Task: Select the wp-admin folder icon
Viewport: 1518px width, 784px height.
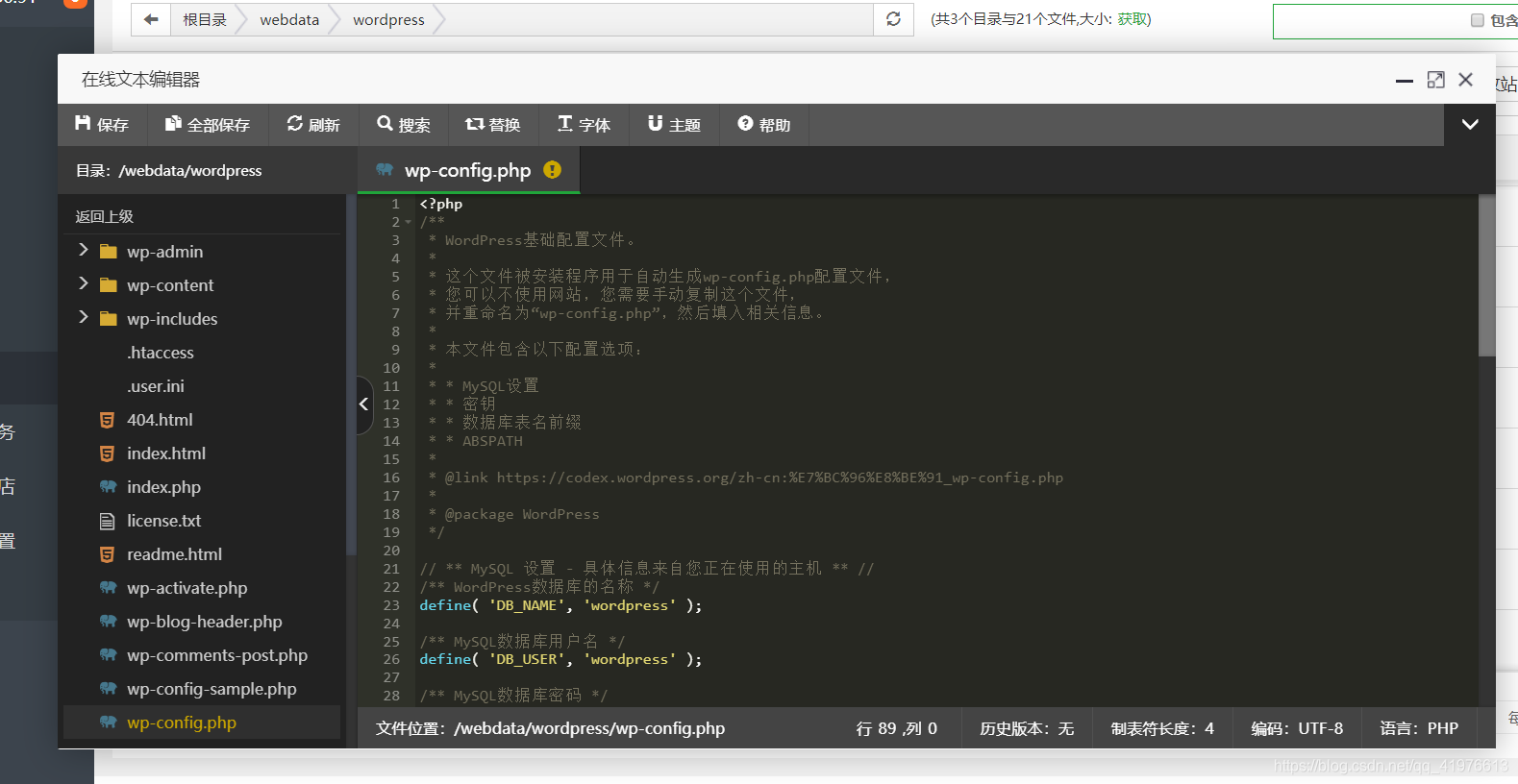Action: 109,252
